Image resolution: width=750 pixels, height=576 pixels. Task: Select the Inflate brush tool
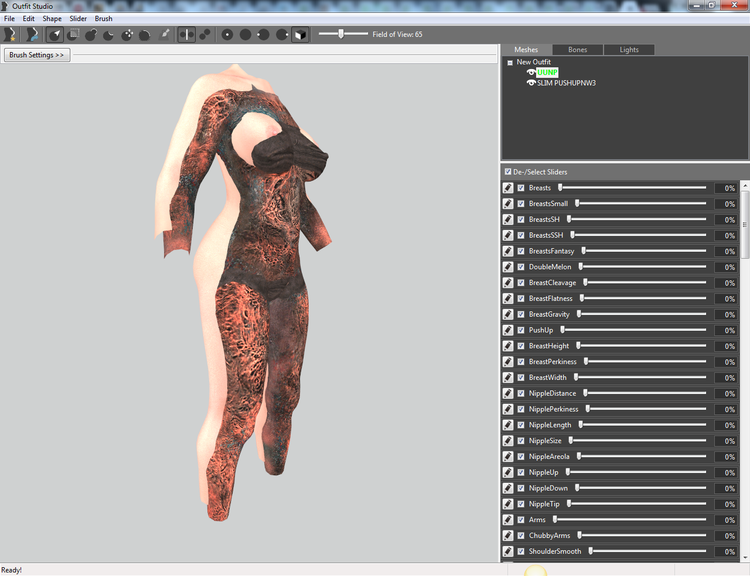pyautogui.click(x=91, y=34)
